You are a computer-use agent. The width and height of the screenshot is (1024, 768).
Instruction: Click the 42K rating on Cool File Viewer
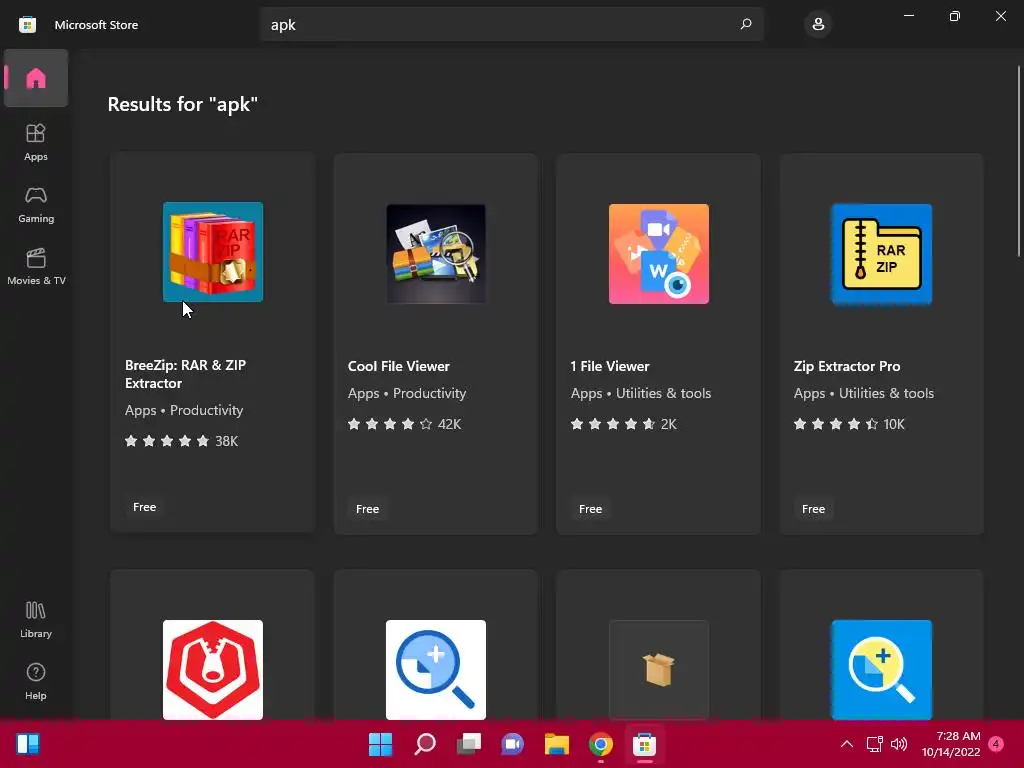(x=404, y=424)
